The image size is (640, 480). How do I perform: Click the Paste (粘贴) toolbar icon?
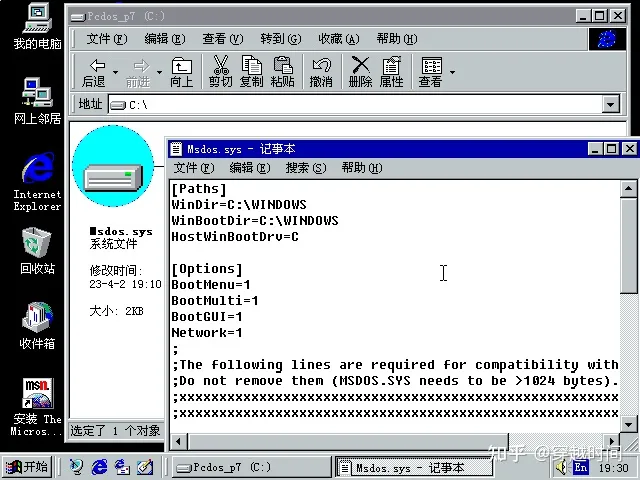pyautogui.click(x=282, y=72)
